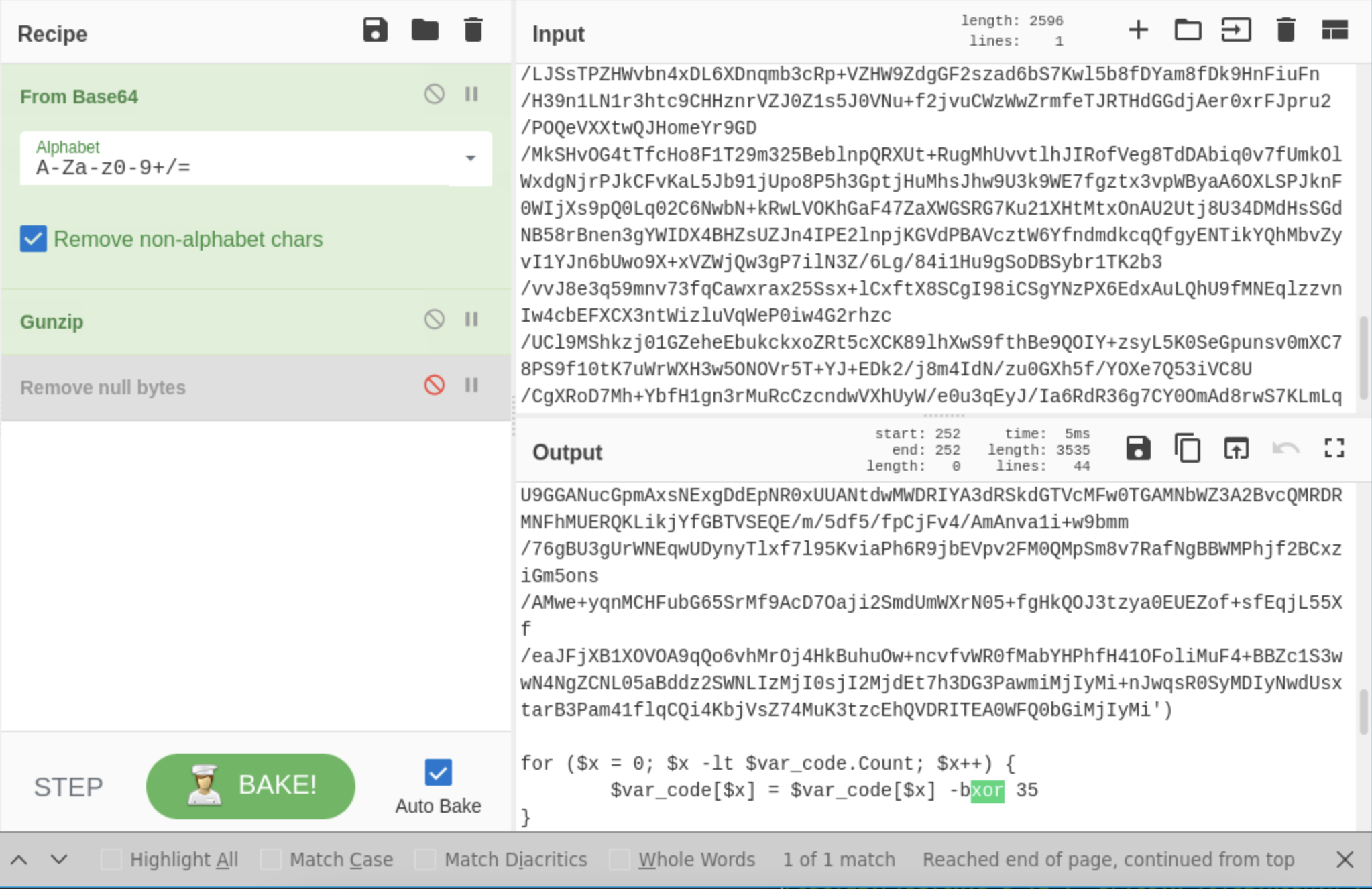1372x889 pixels.
Task: Open a file as input
Action: 1188,29
